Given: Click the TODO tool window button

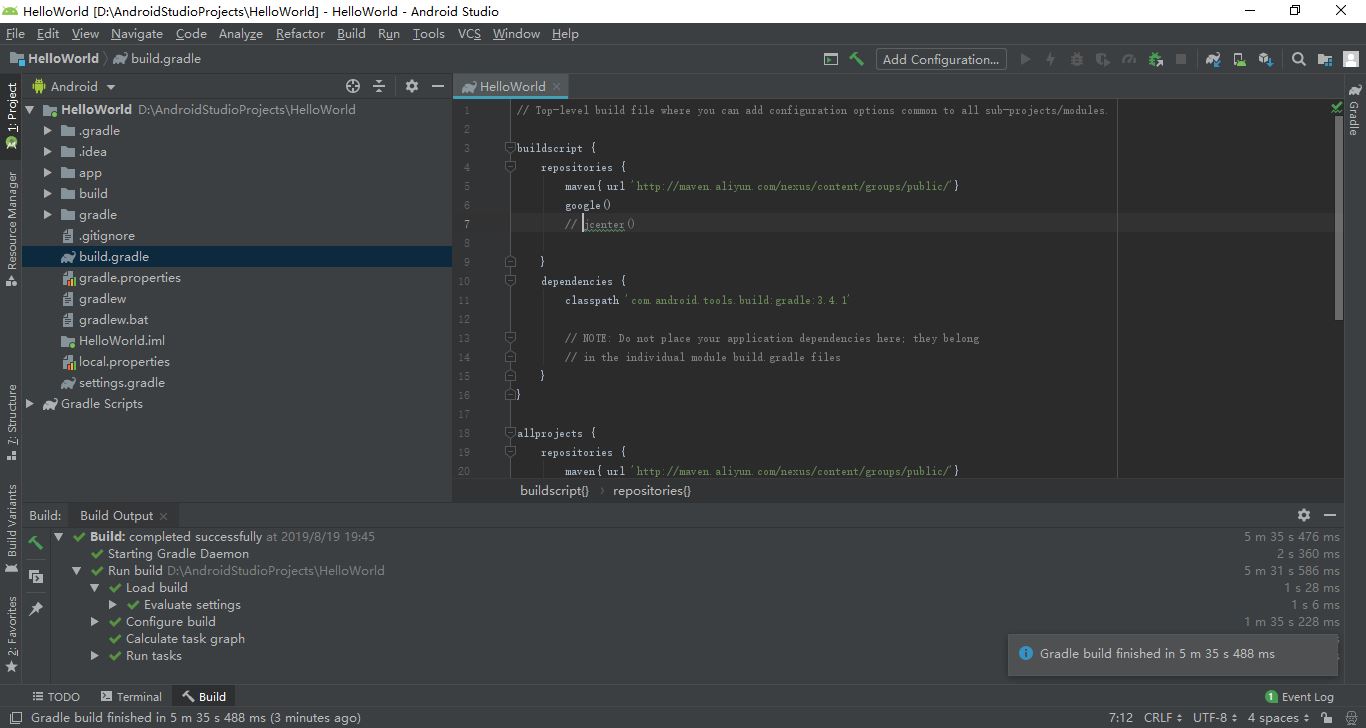Looking at the screenshot, I should click(56, 696).
